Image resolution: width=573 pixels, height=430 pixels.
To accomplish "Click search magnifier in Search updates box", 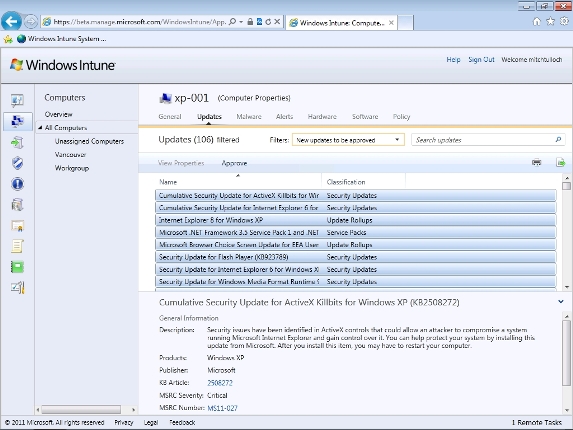I will (558, 140).
